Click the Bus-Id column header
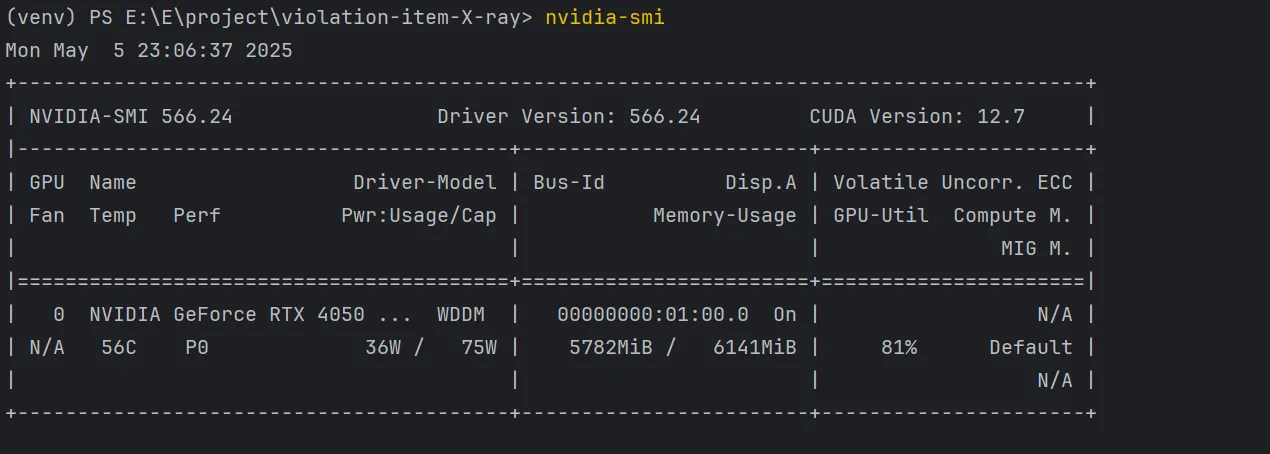The height and width of the screenshot is (454, 1270). tap(568, 182)
